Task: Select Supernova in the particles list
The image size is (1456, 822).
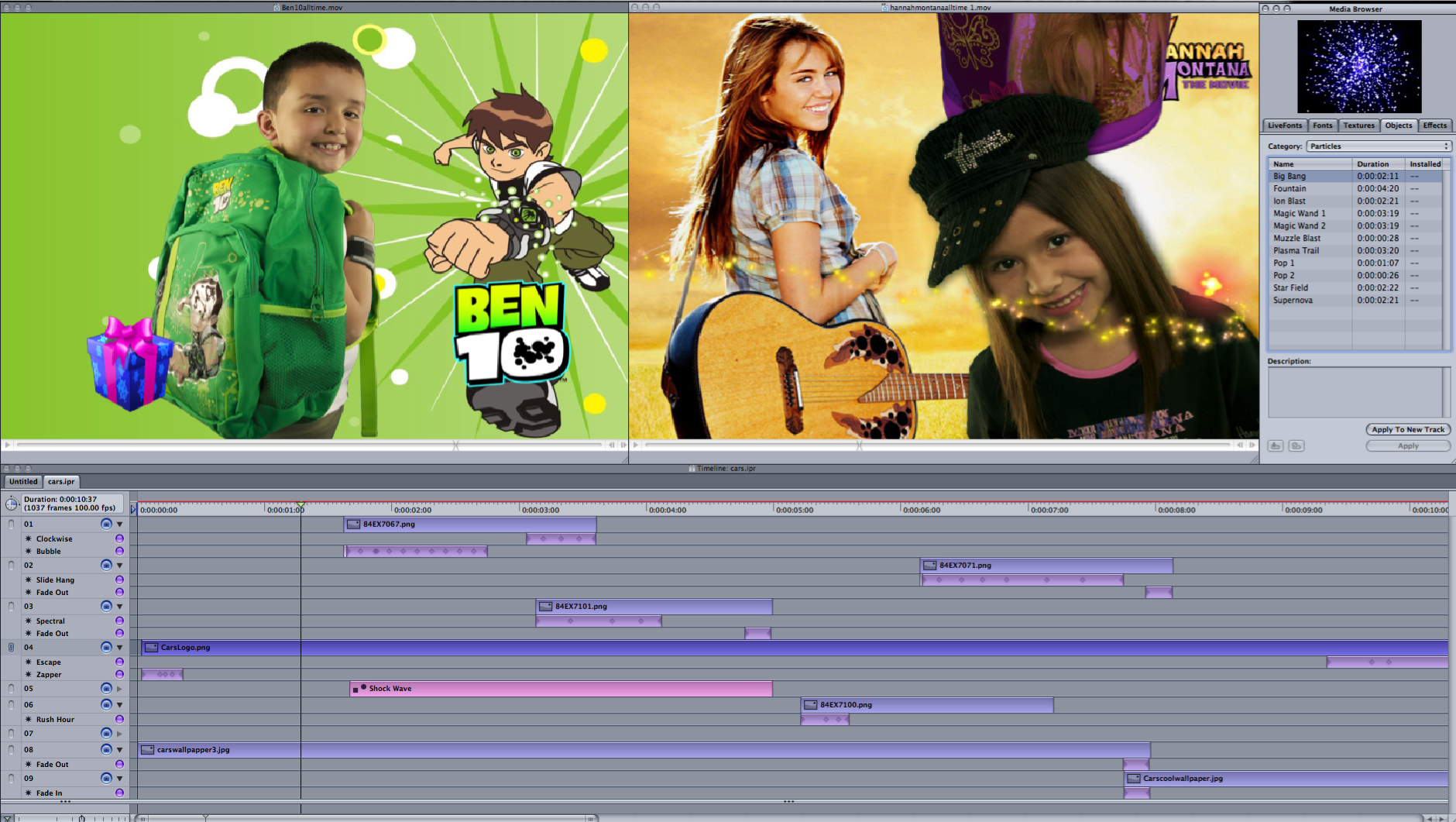Action: (1293, 301)
